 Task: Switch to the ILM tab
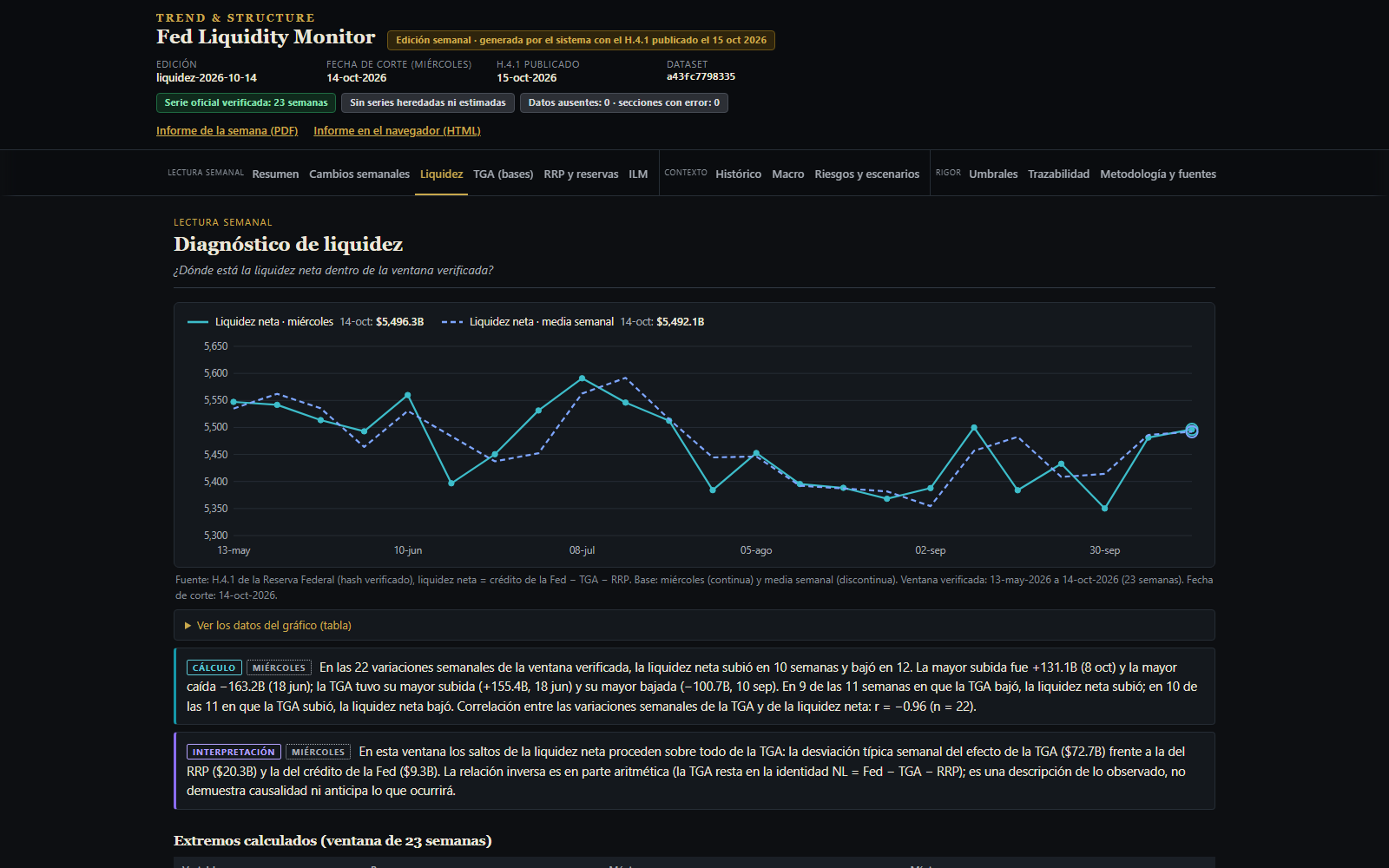pyautogui.click(x=638, y=174)
